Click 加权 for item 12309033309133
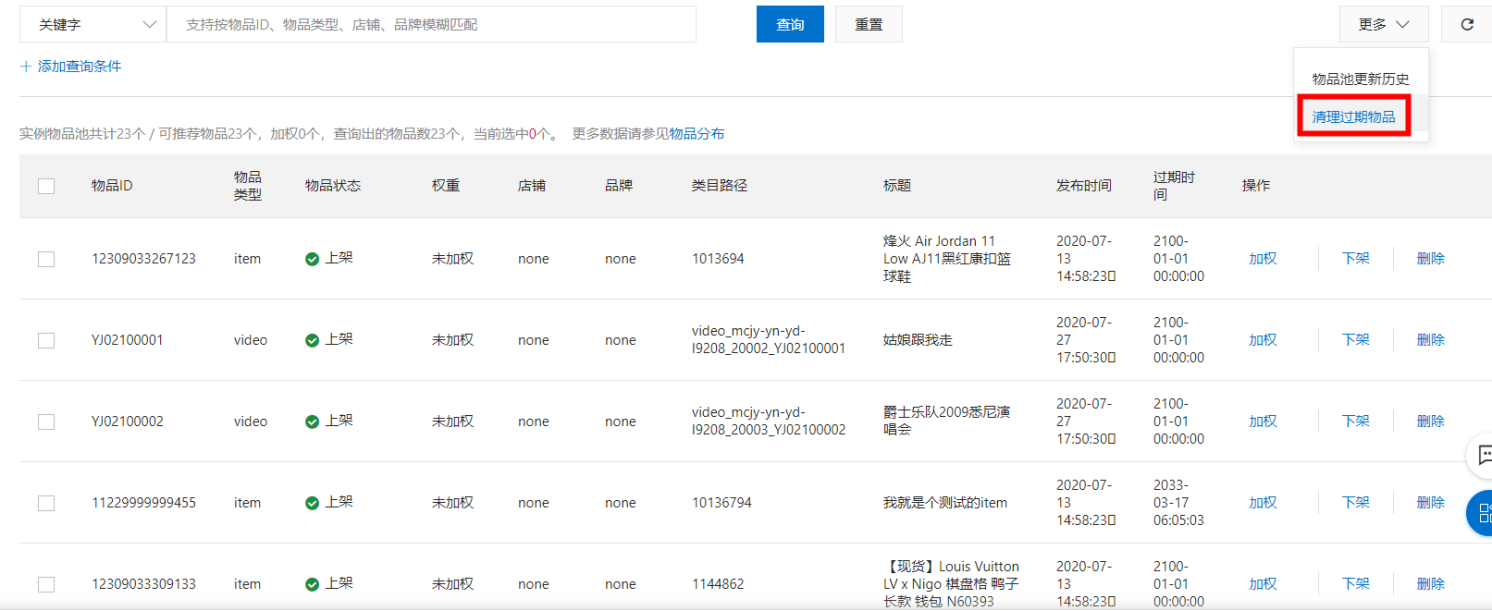 1263,584
